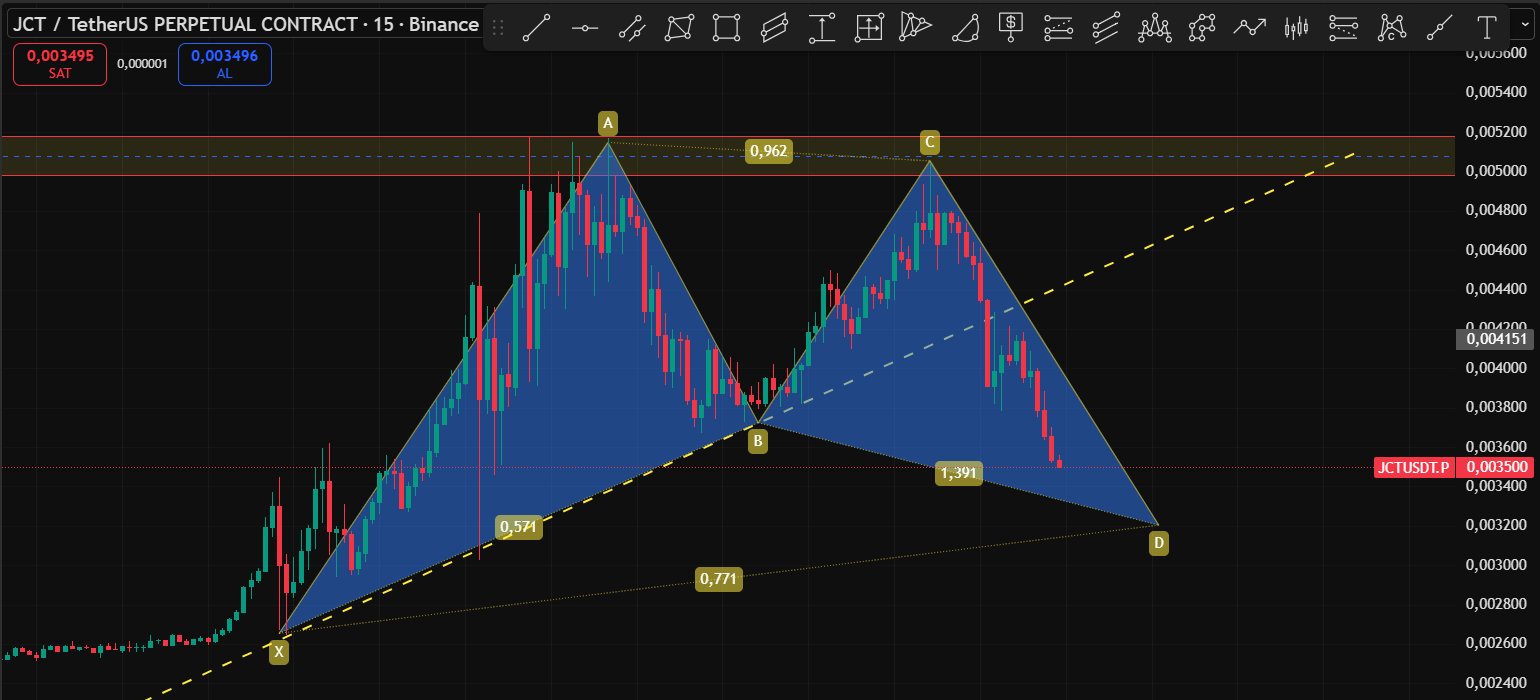Click the blue AL buy button
This screenshot has height=700, width=1540.
point(224,64)
